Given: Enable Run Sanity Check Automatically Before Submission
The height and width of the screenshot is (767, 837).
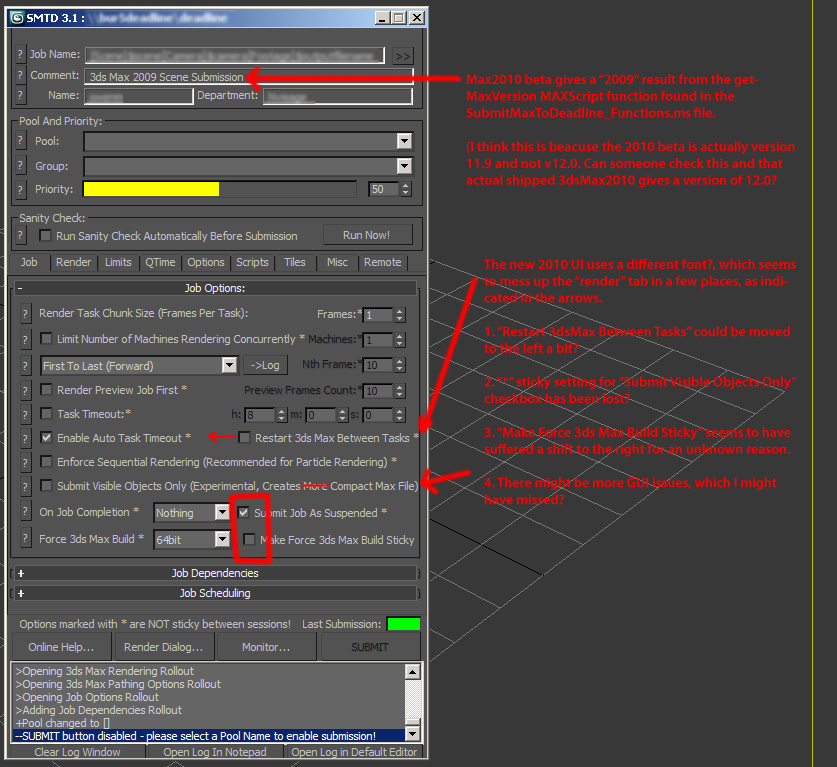Looking at the screenshot, I should (45, 235).
